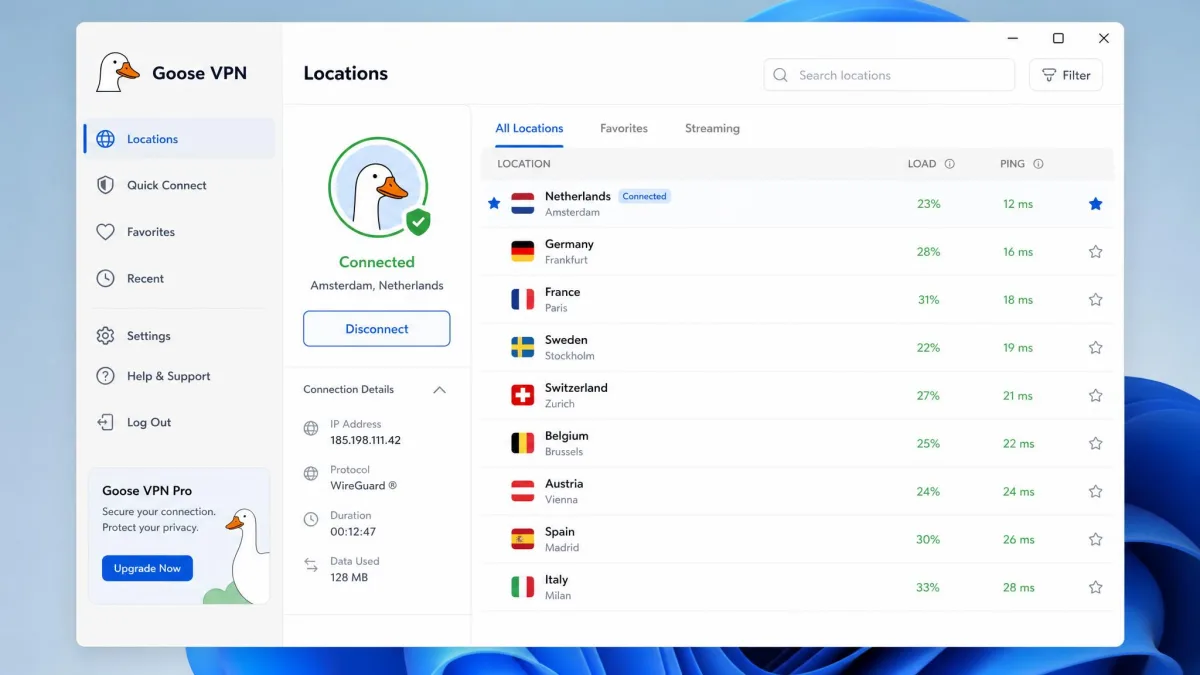The image size is (1200, 675).
Task: Select the Germany Frankfurt row
Action: click(797, 252)
